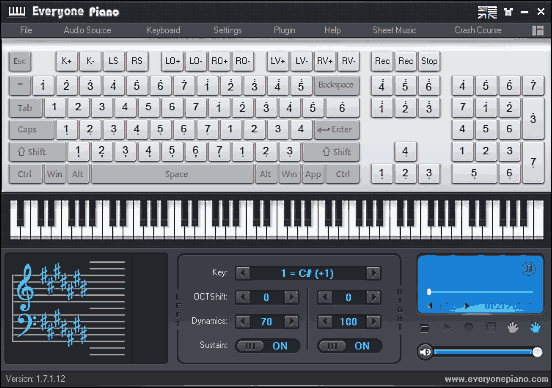Click the music note icon in player panel
Screen dimensions: 552x388
coord(528,269)
